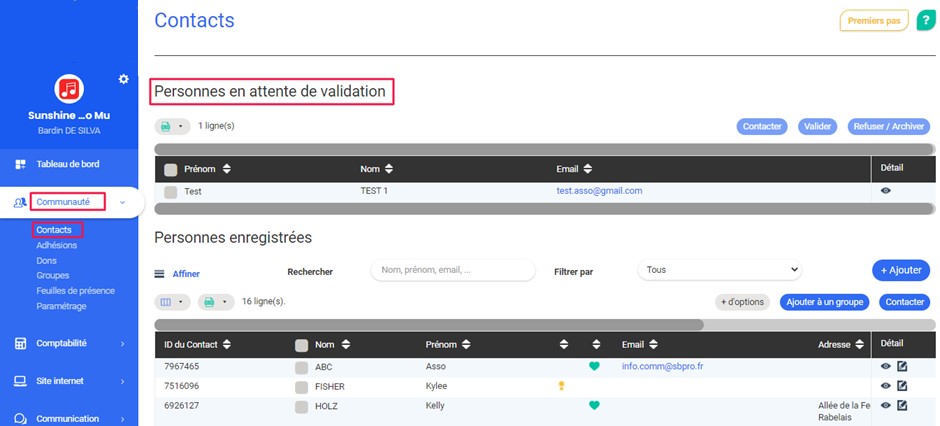Screen dimensions: 940x426
Task: Tick the checkbox for FISHER row
Action: [301, 386]
